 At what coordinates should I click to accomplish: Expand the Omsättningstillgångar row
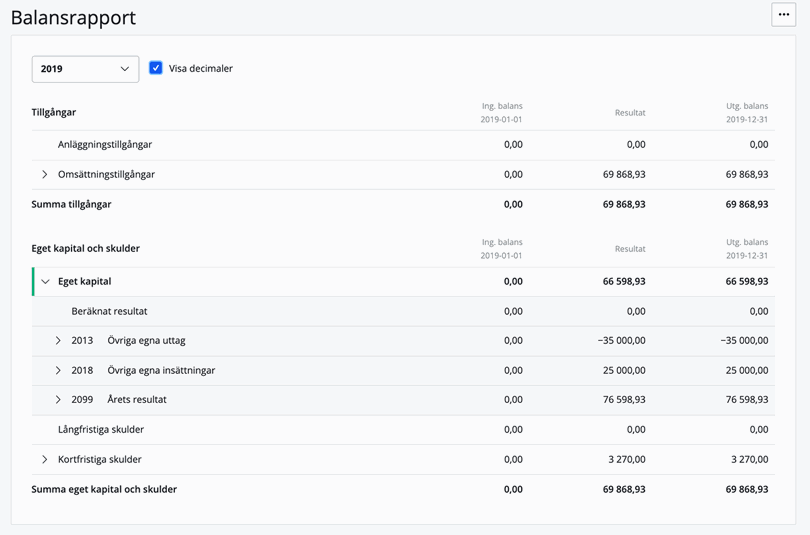[x=45, y=175]
